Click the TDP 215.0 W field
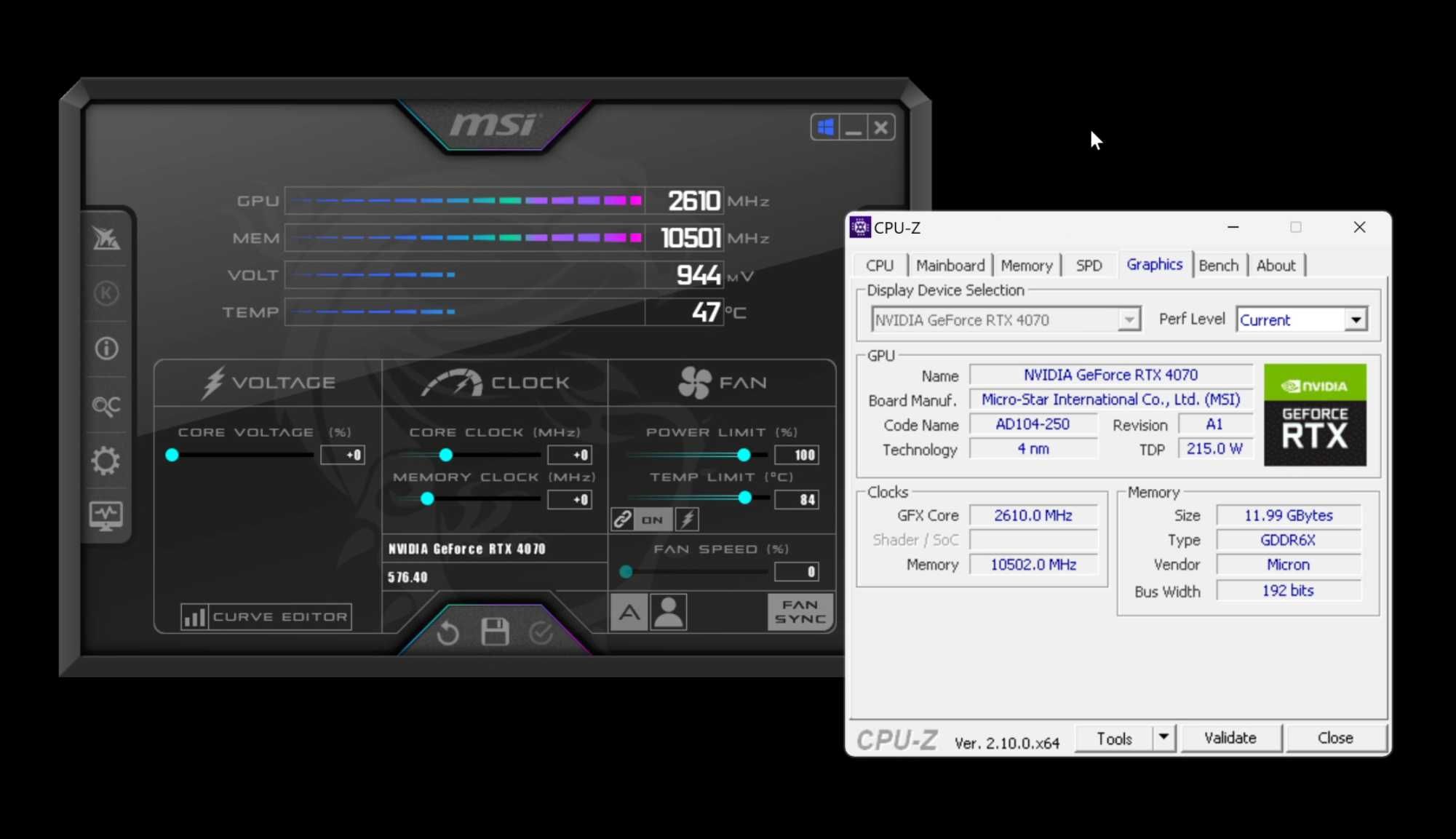1456x839 pixels. pos(1214,449)
